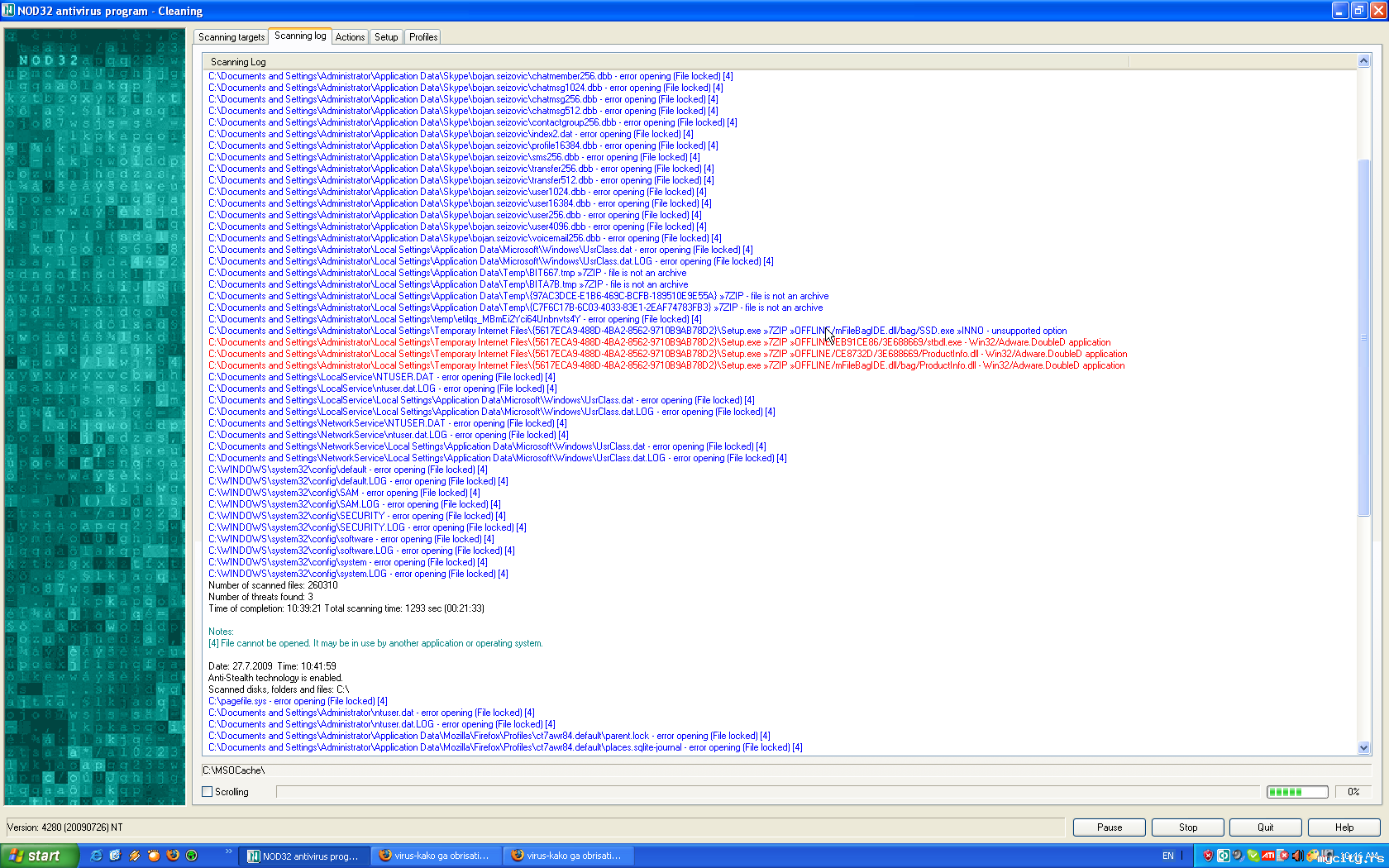Launch Firefox from the quick launch bar
Image resolution: width=1389 pixels, height=868 pixels.
(x=173, y=856)
